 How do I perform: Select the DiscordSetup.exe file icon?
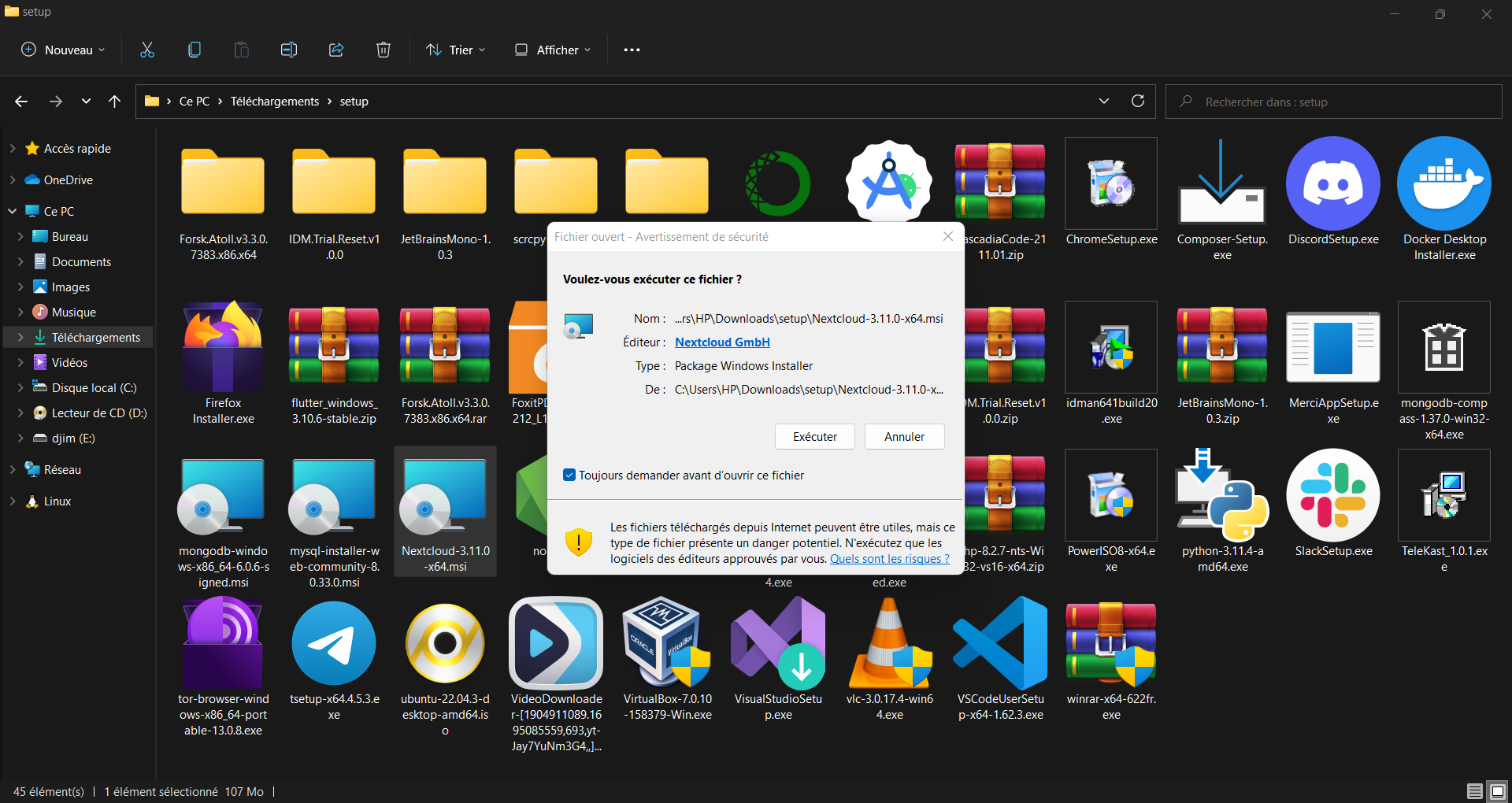1333,183
